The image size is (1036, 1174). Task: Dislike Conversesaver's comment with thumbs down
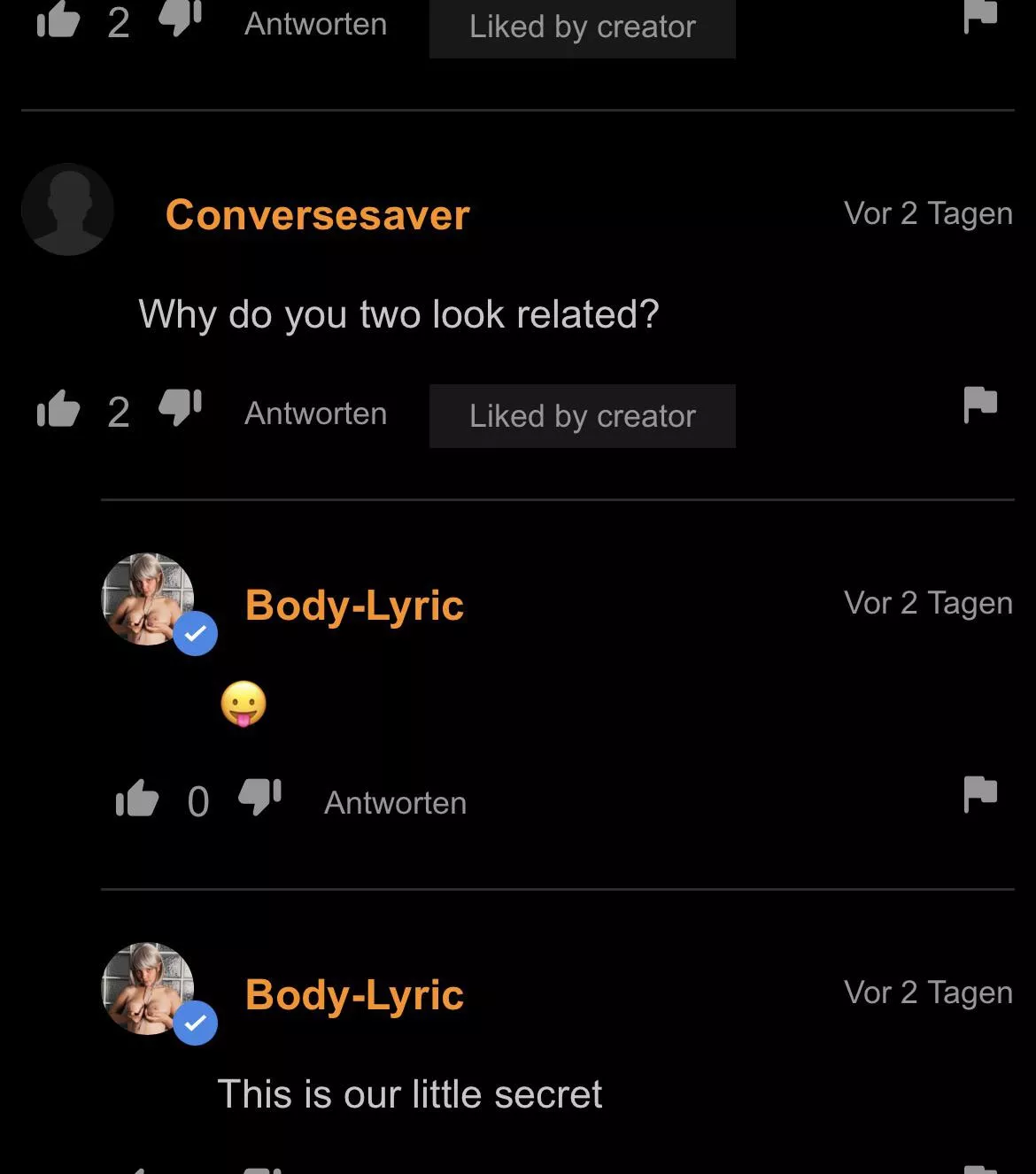pyautogui.click(x=180, y=409)
